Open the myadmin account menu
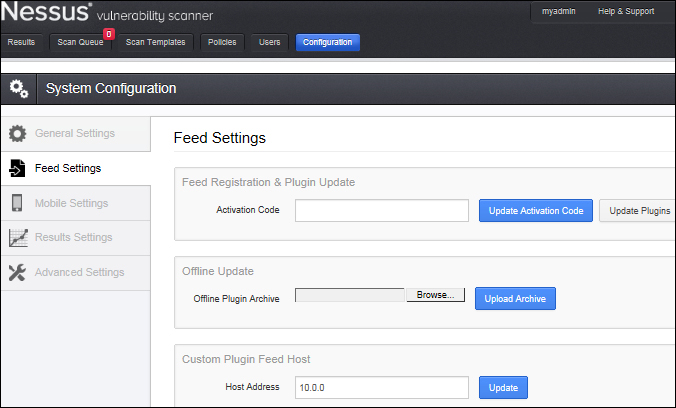 (x=558, y=11)
